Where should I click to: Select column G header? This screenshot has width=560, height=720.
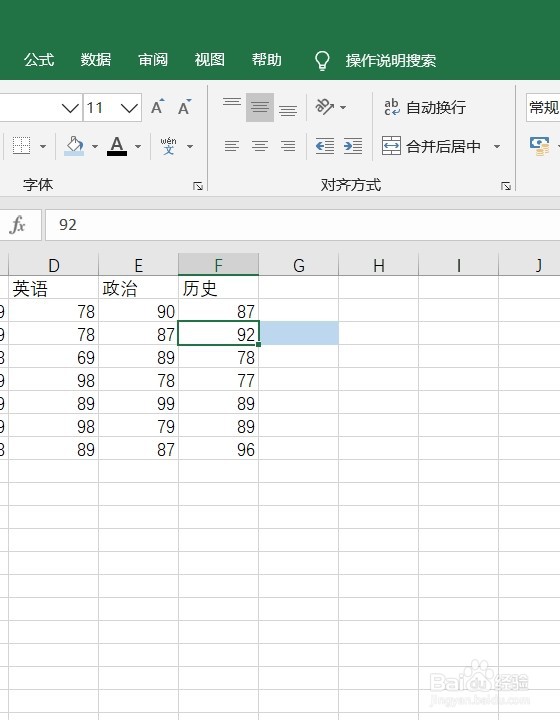click(298, 264)
